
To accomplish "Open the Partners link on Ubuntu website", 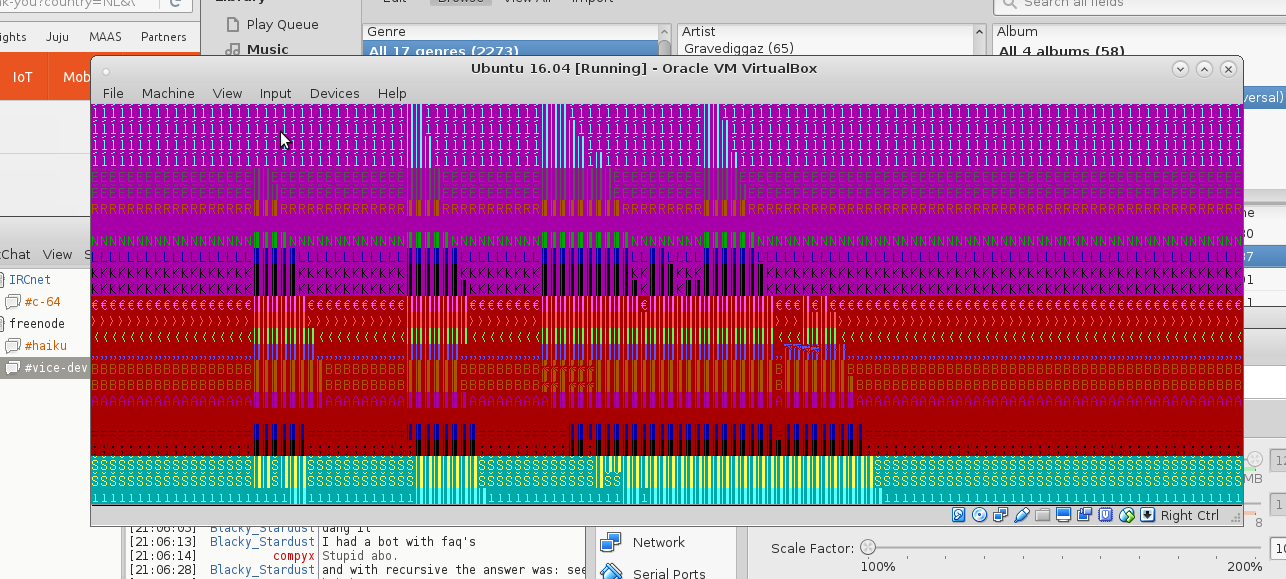I will click(x=163, y=37).
